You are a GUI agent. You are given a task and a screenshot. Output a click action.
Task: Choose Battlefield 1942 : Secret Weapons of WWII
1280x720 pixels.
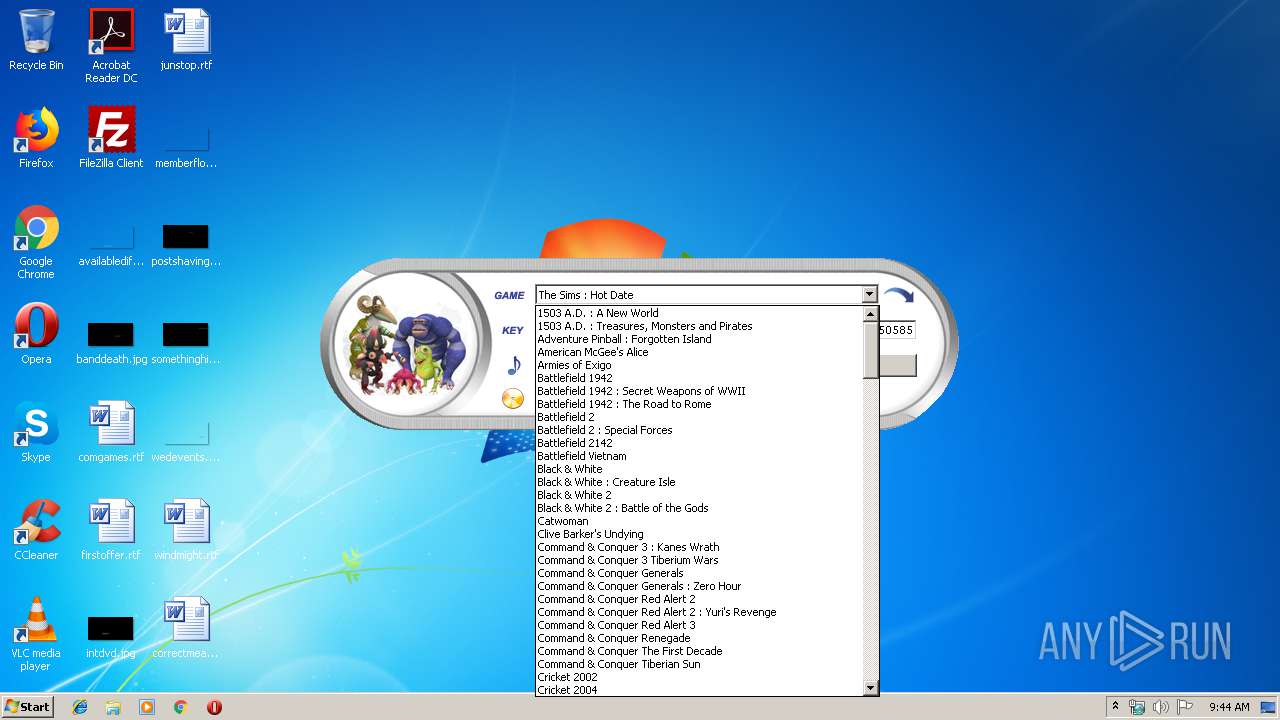[x=699, y=391]
